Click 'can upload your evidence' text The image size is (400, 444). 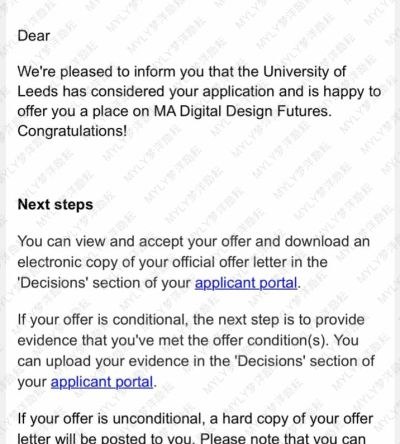[103, 361]
